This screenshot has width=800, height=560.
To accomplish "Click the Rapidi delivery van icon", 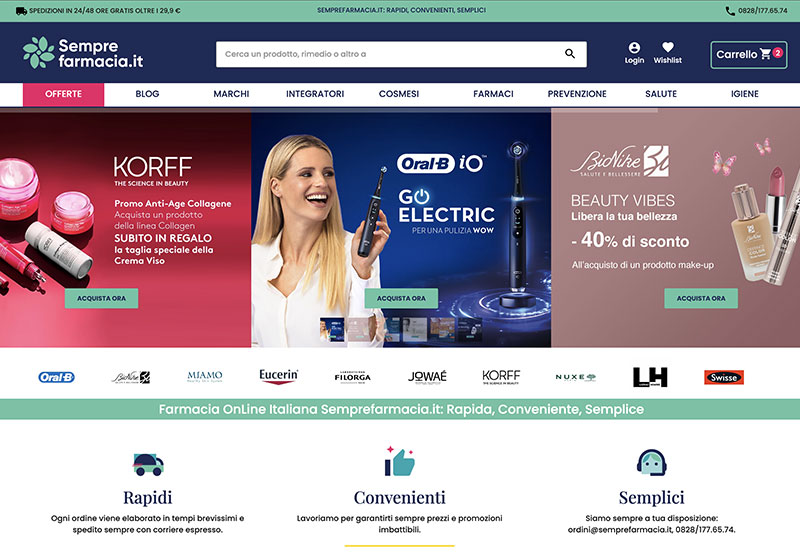I will tap(148, 464).
